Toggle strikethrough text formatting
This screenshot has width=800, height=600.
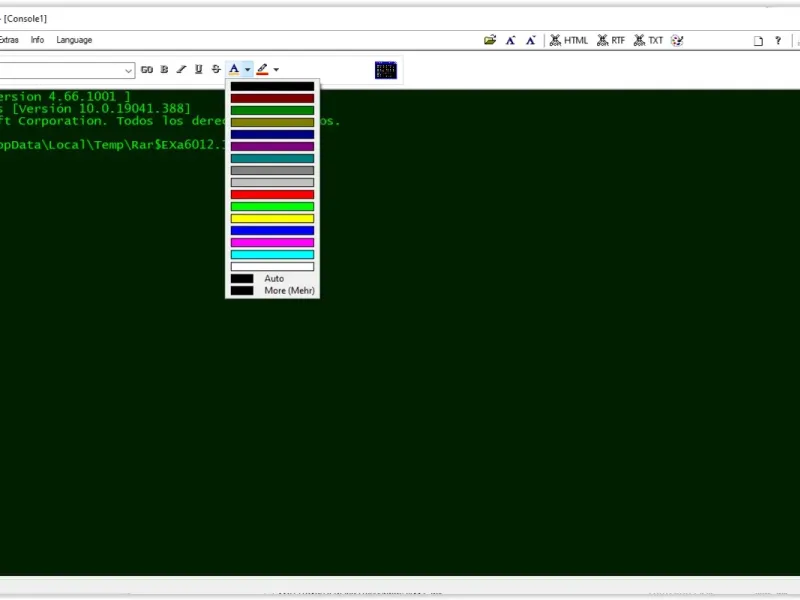[216, 69]
